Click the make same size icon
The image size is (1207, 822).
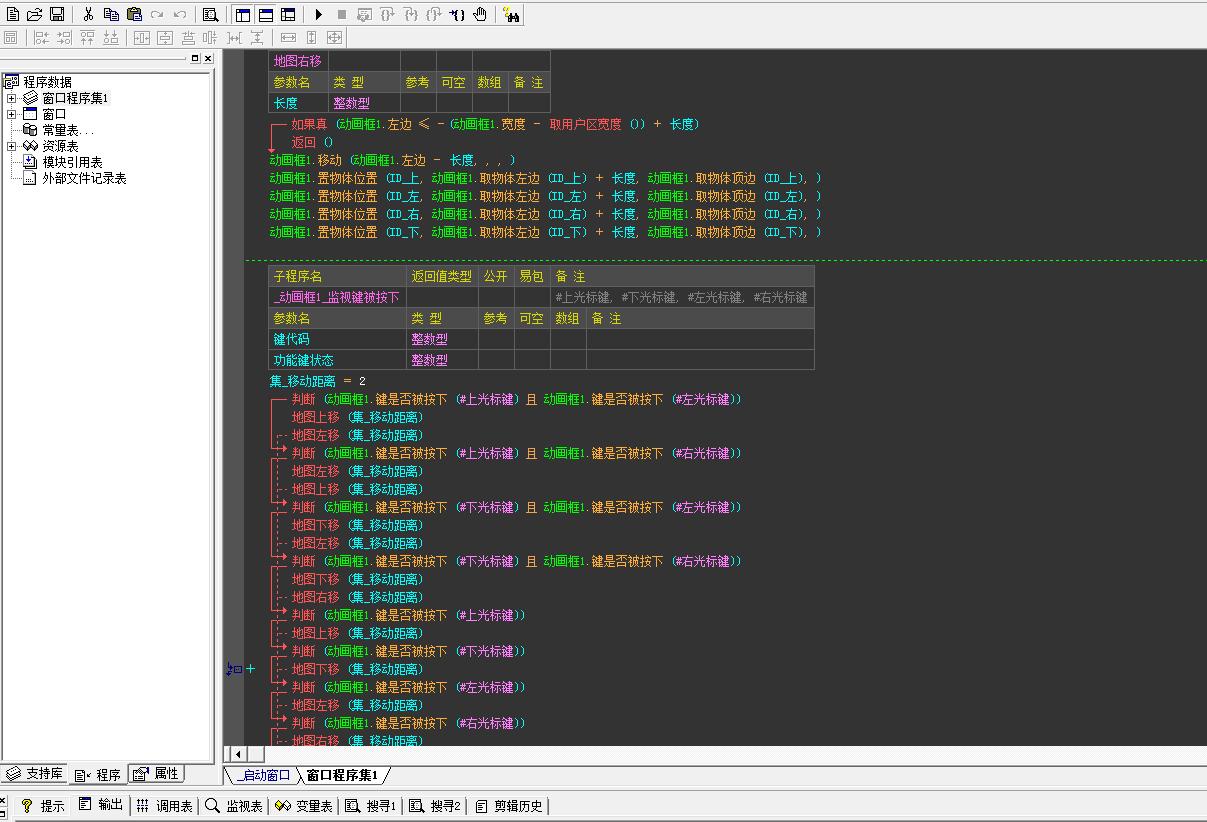point(334,37)
